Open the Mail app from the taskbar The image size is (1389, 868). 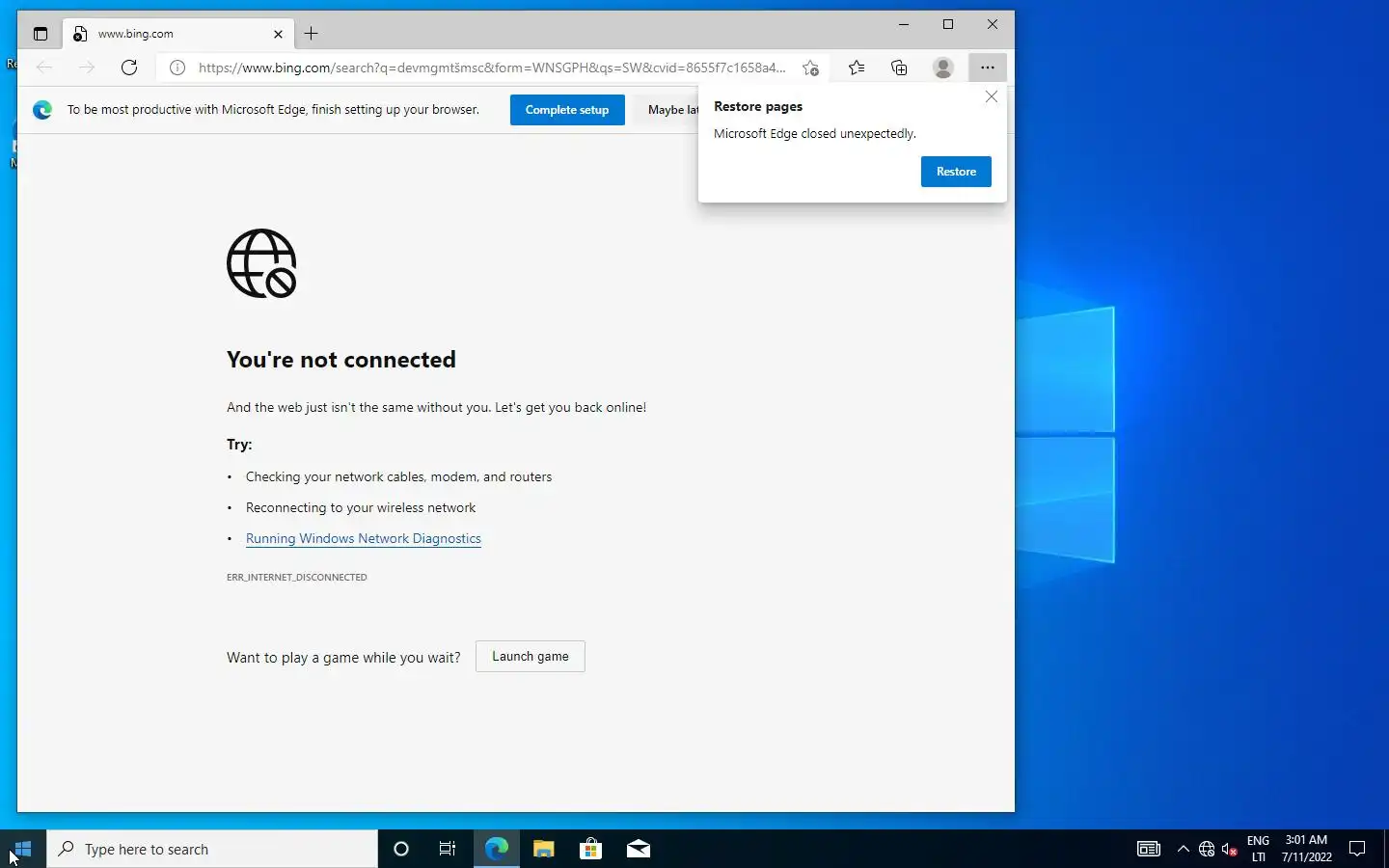click(x=638, y=849)
